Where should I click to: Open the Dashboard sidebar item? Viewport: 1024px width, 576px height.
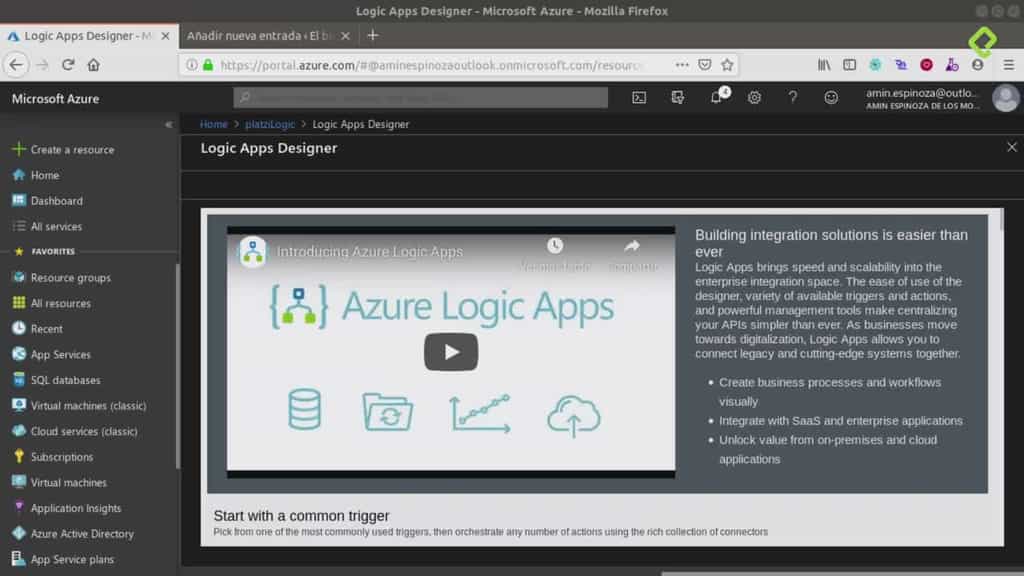tap(56, 200)
